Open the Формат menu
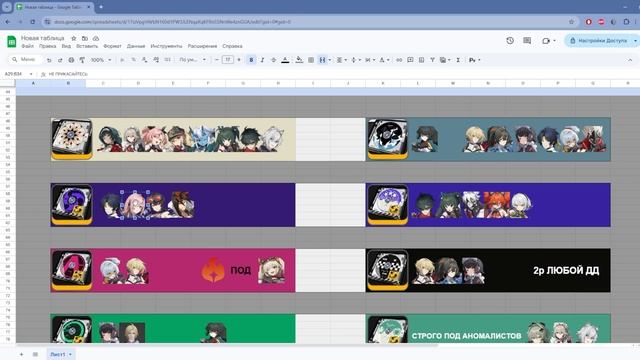Image resolution: width=640 pixels, height=360 pixels. tap(112, 46)
